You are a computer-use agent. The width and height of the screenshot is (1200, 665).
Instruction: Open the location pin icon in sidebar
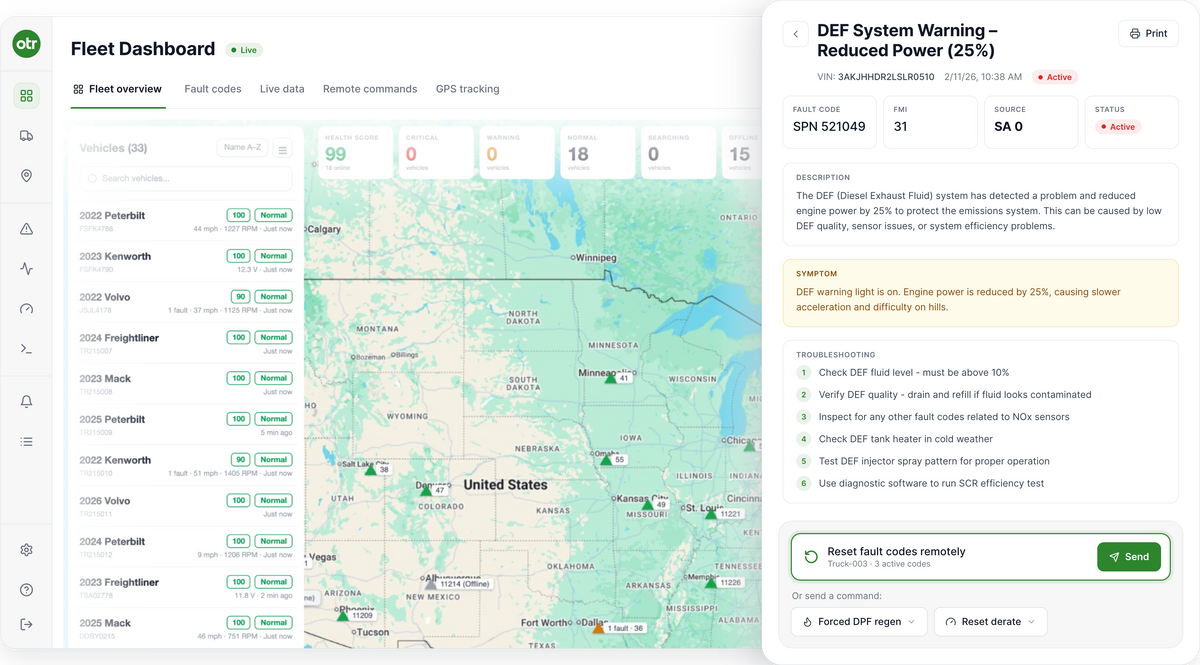(27, 176)
